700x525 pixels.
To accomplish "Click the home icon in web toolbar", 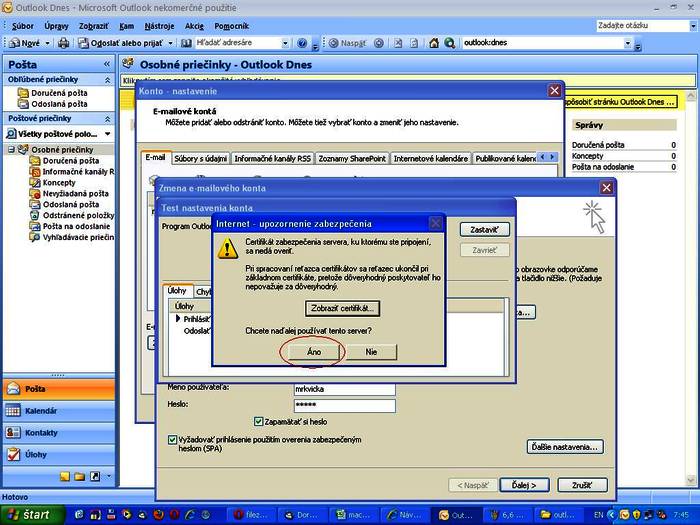I will tap(433, 43).
